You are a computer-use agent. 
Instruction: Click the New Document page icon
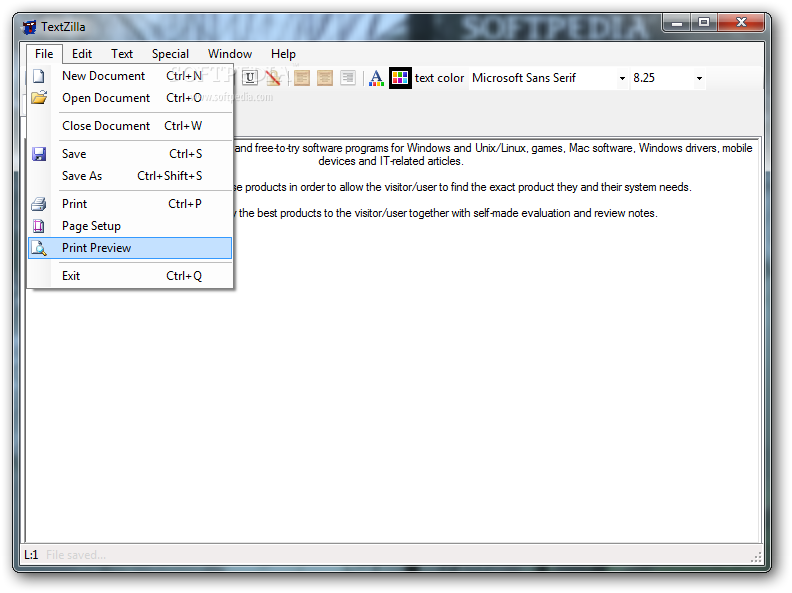click(x=39, y=76)
